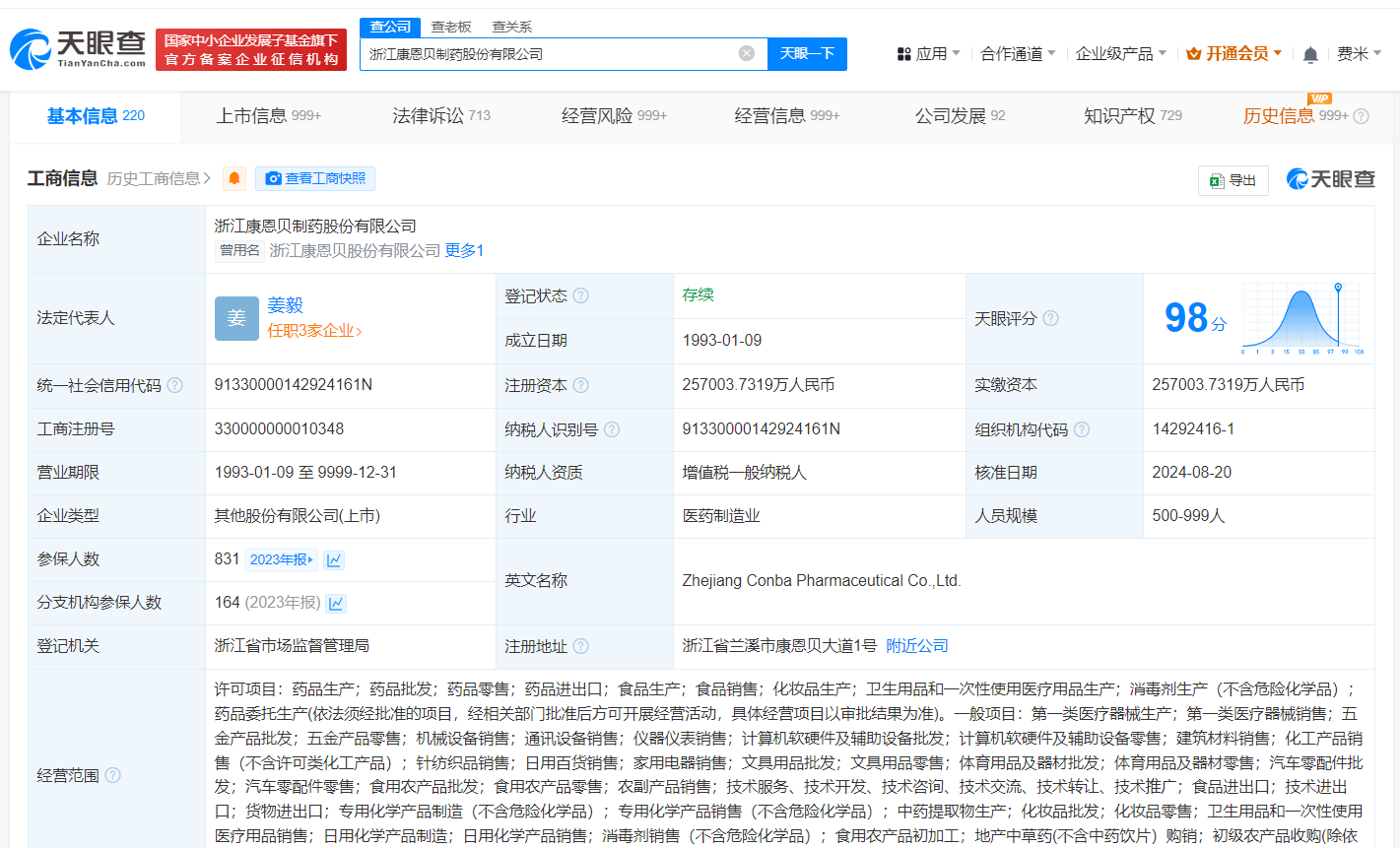
Task: Open the 开通会员 dropdown
Action: point(1234,54)
